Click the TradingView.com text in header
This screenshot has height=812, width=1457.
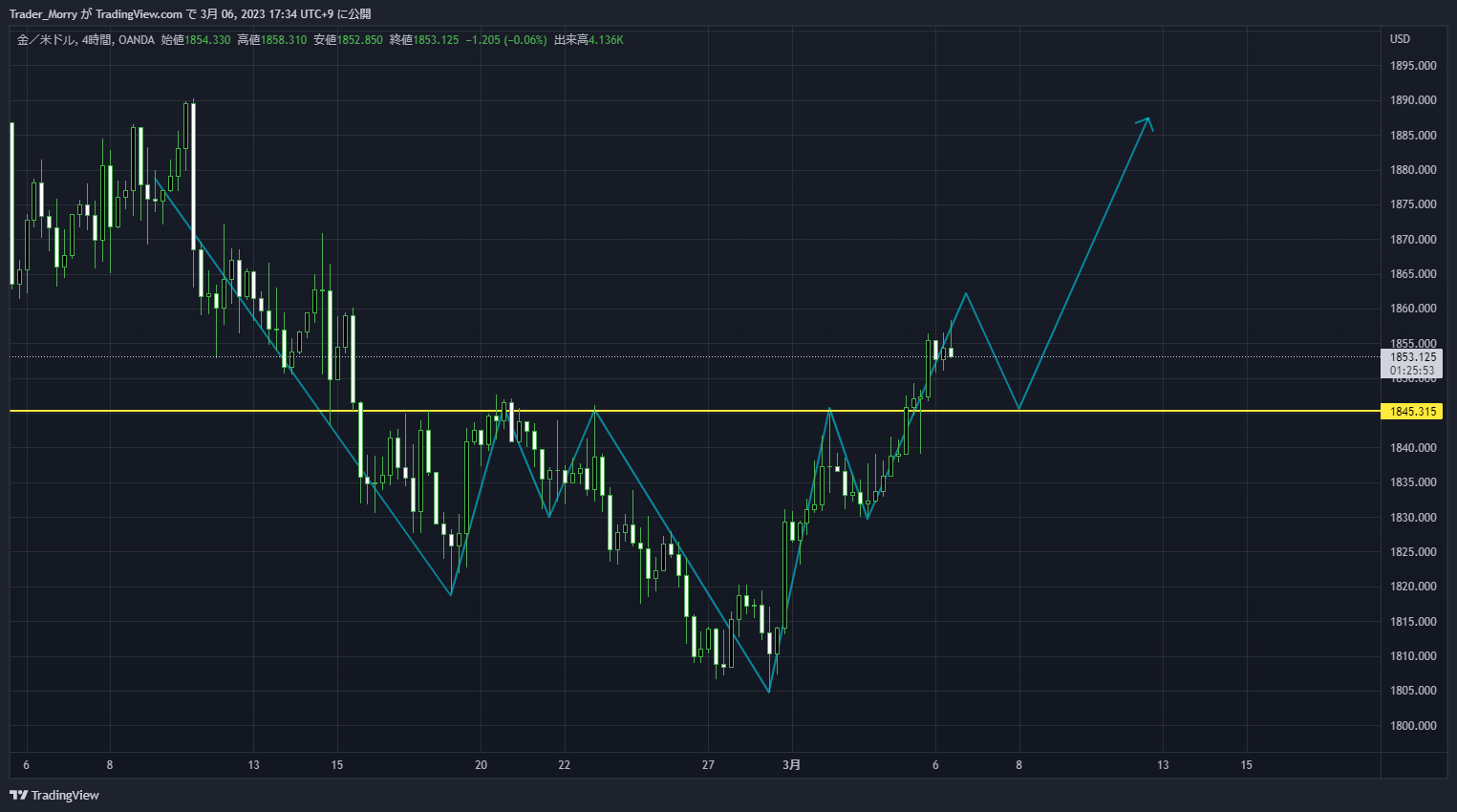pos(139,14)
